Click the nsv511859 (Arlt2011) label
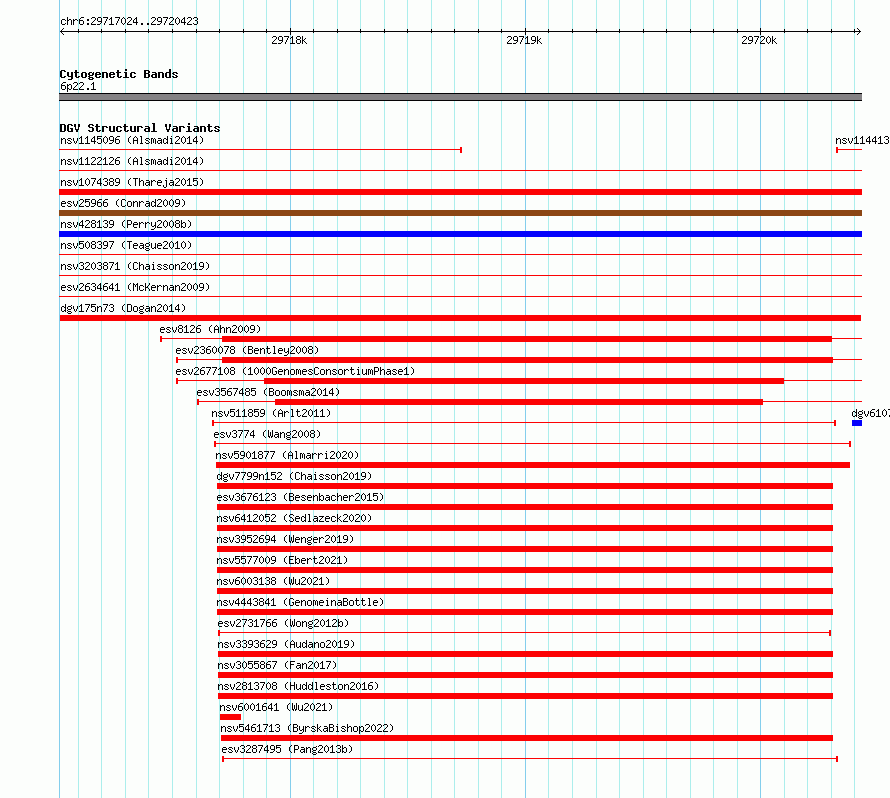The height and width of the screenshot is (798, 890). coord(271,413)
